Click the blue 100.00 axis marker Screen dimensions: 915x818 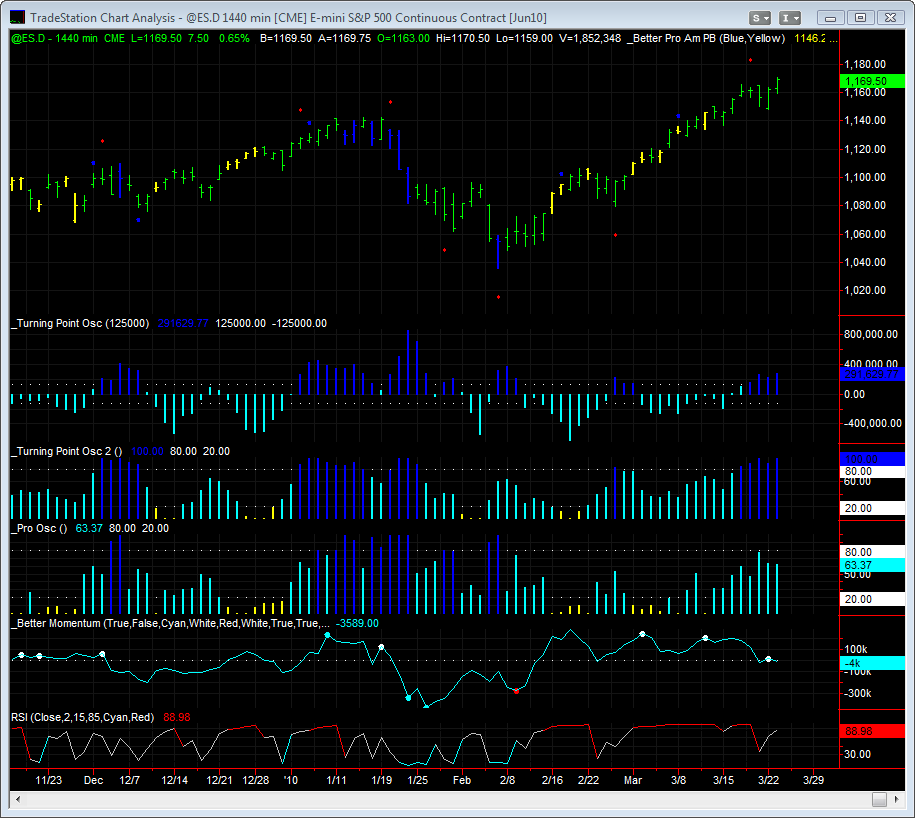tap(872, 459)
